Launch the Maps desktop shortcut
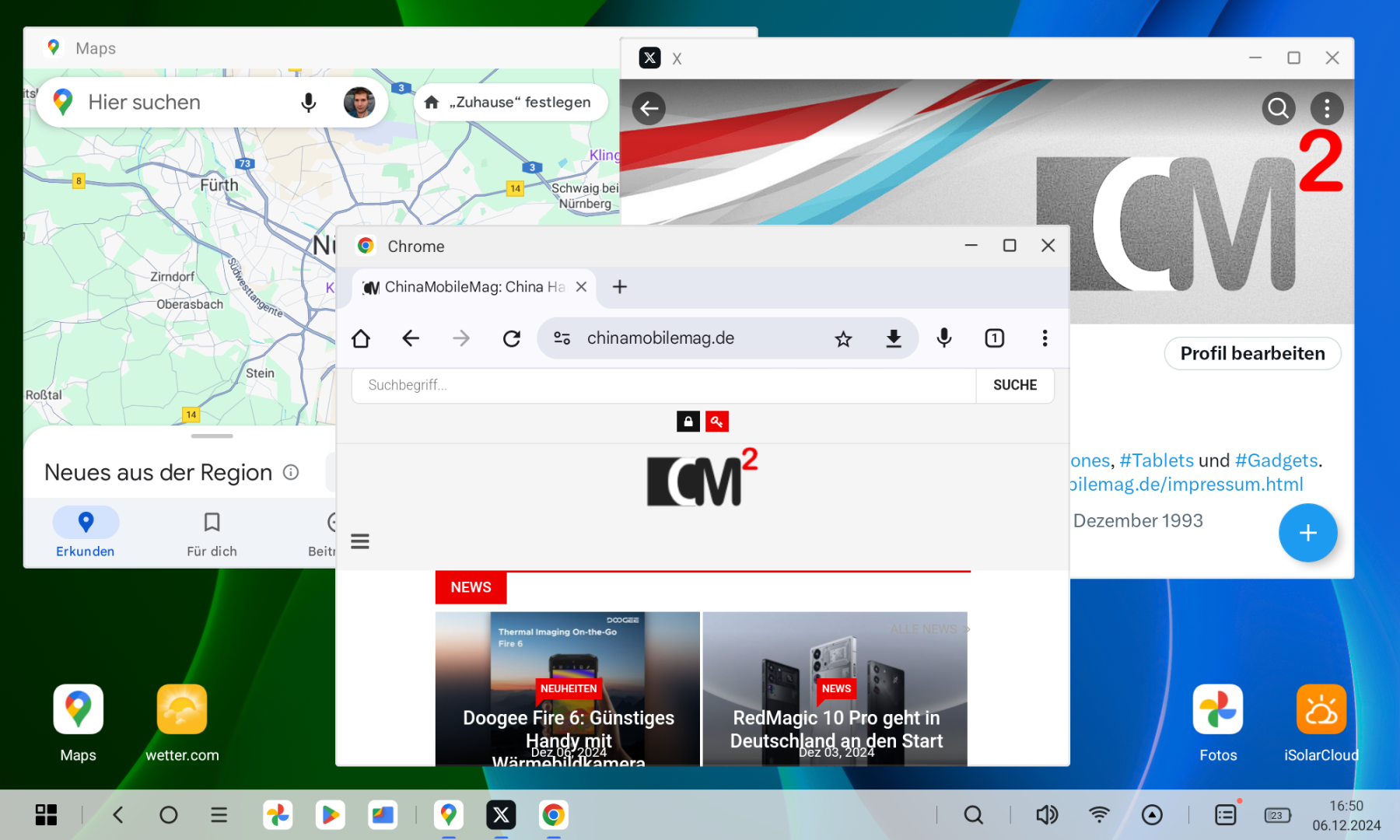The width and height of the screenshot is (1400, 840). pyautogui.click(x=78, y=723)
